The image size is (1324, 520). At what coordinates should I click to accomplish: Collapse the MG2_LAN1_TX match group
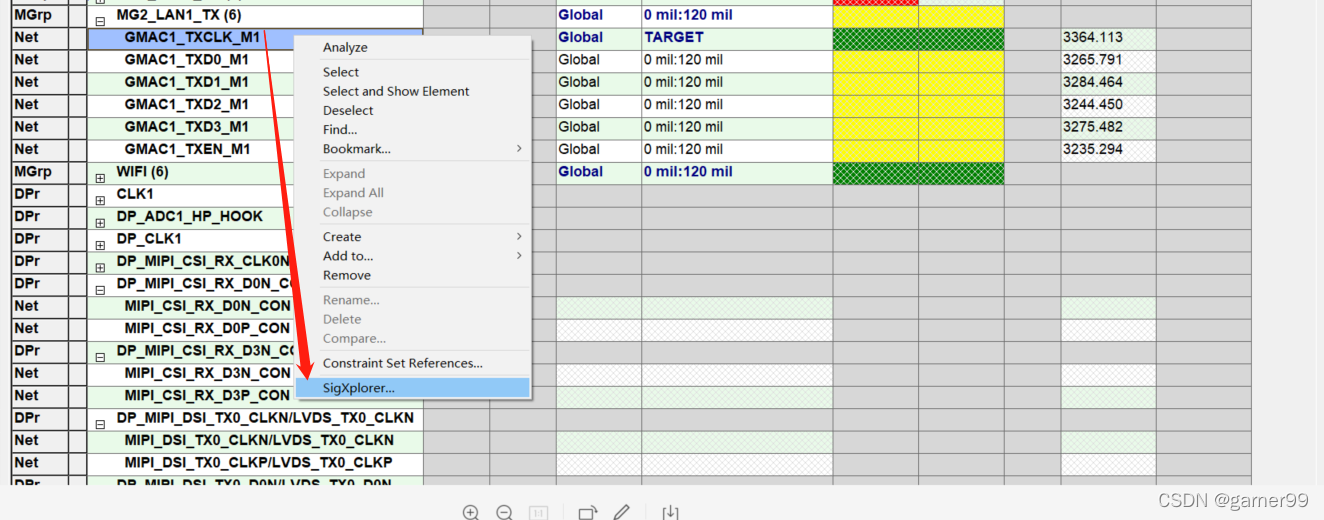click(100, 17)
